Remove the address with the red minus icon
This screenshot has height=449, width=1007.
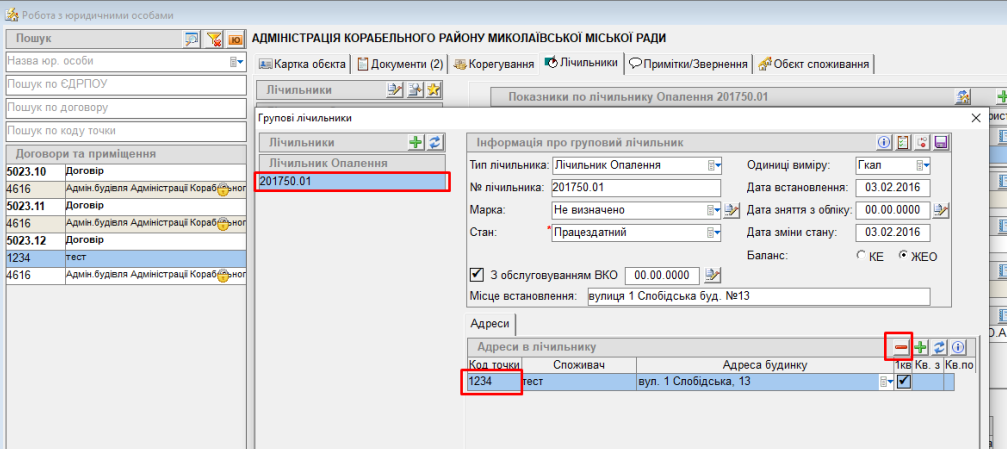[x=901, y=347]
